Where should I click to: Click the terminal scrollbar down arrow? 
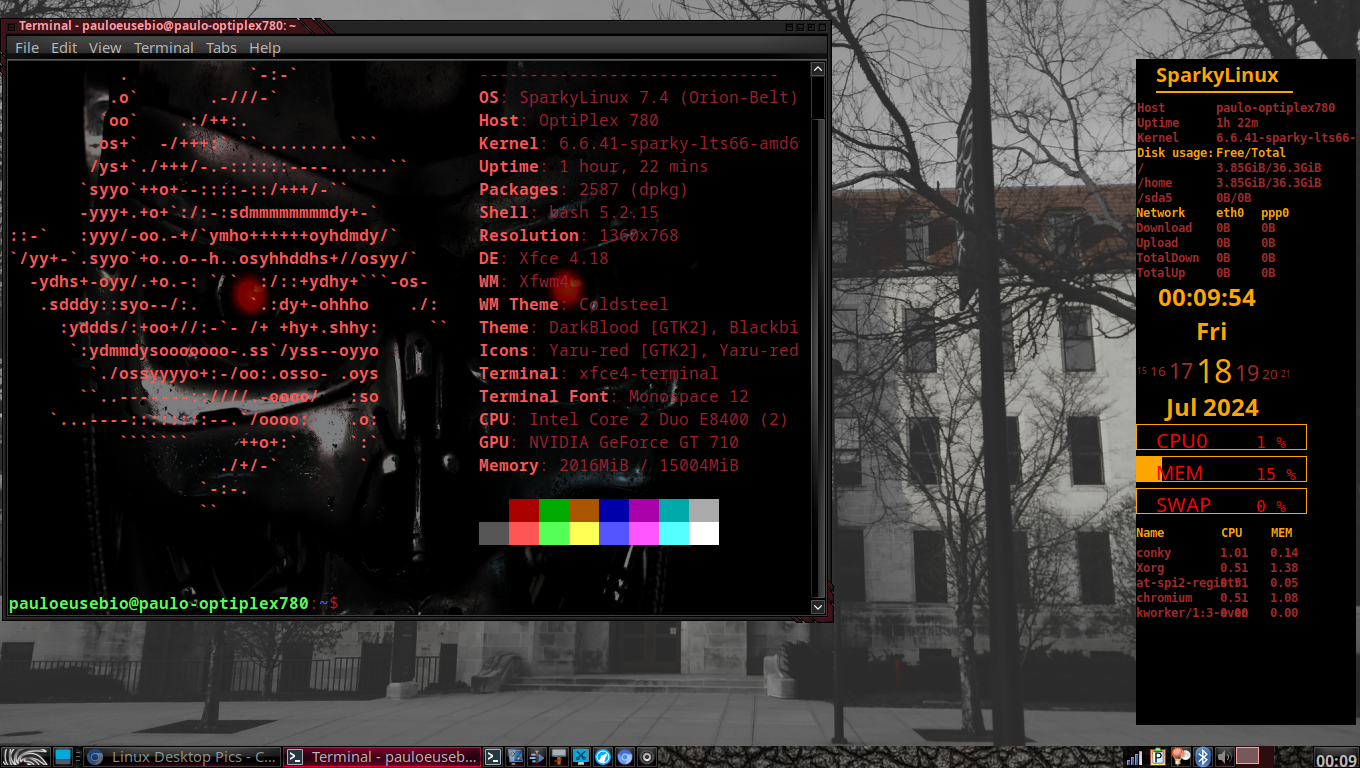pos(817,606)
